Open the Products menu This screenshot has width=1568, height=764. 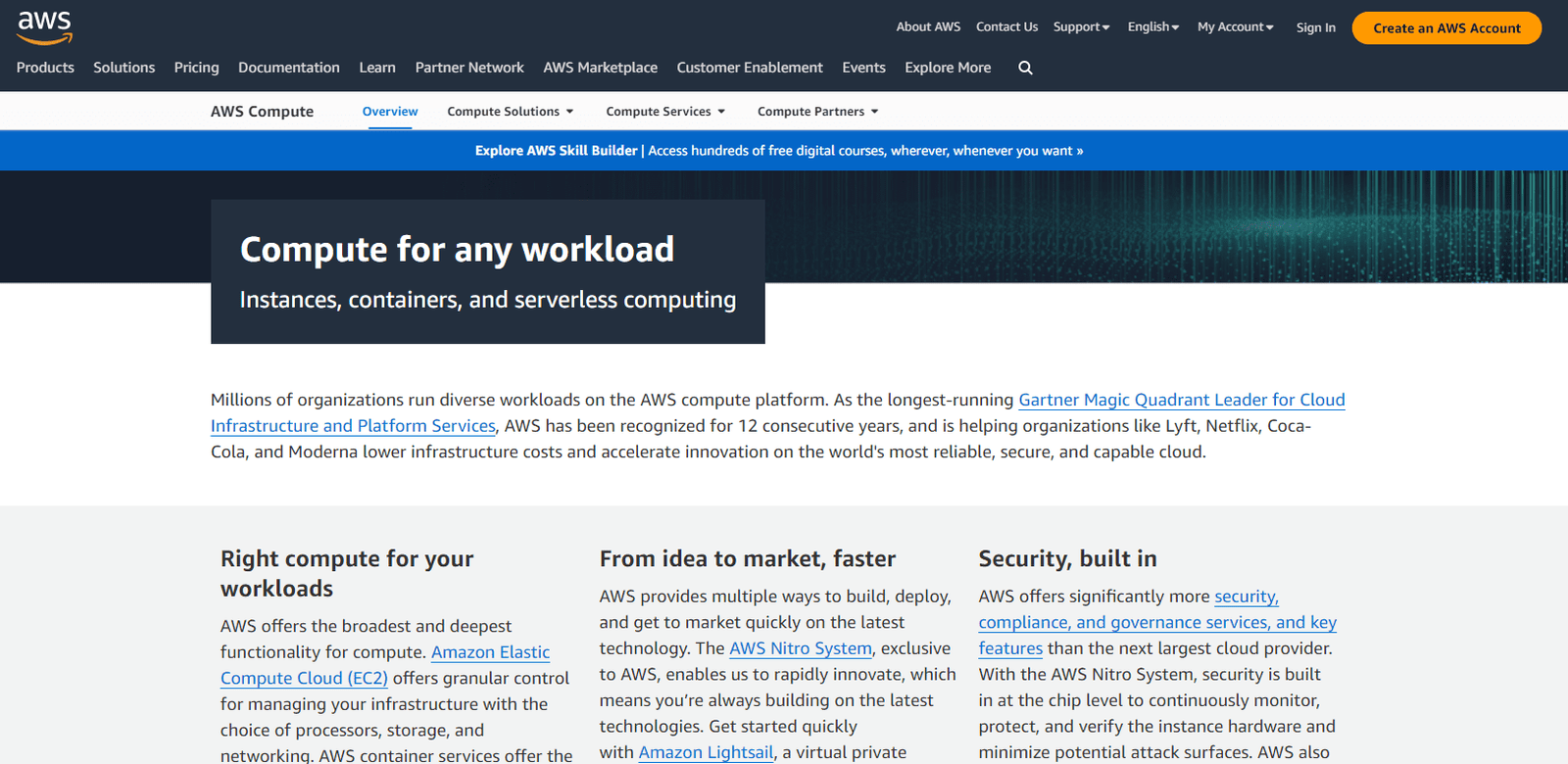tap(45, 68)
